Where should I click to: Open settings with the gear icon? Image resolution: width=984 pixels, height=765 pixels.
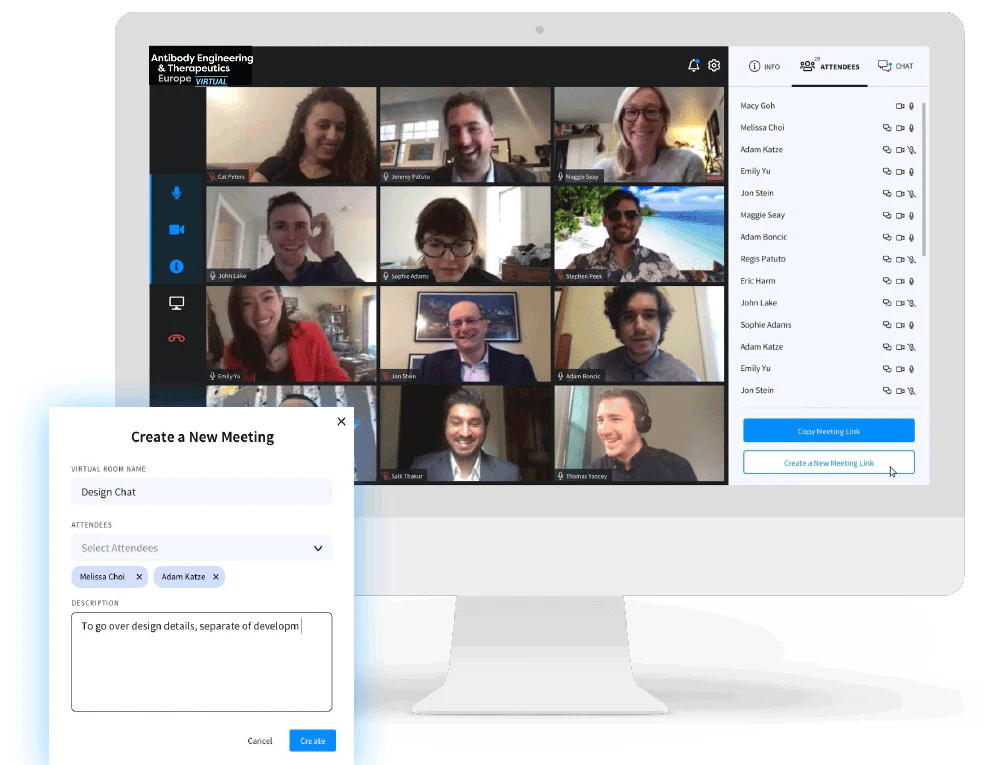[x=714, y=66]
